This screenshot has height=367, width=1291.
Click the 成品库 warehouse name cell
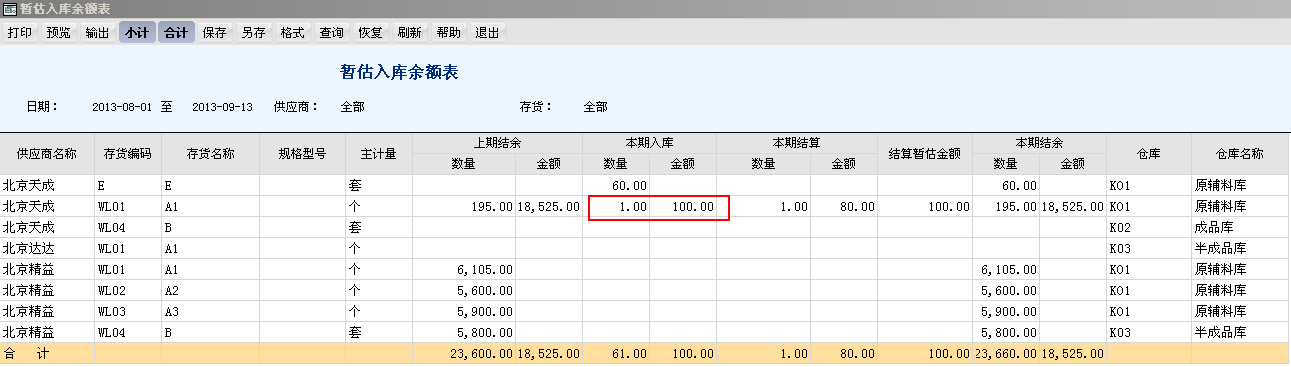pyautogui.click(x=1240, y=228)
